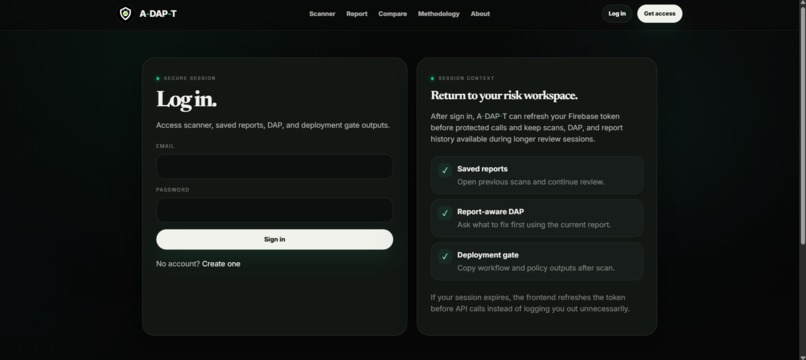Click the EMAIL field label
Viewport: 806px width, 360px height.
[x=165, y=146]
